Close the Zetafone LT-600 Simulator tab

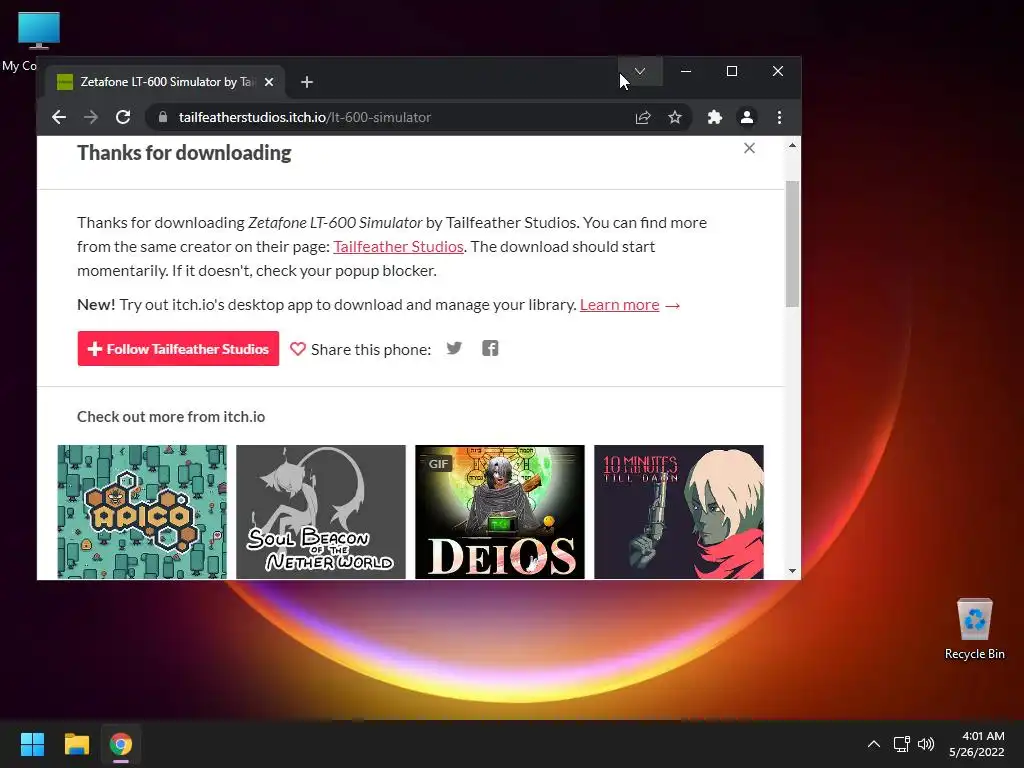(268, 82)
